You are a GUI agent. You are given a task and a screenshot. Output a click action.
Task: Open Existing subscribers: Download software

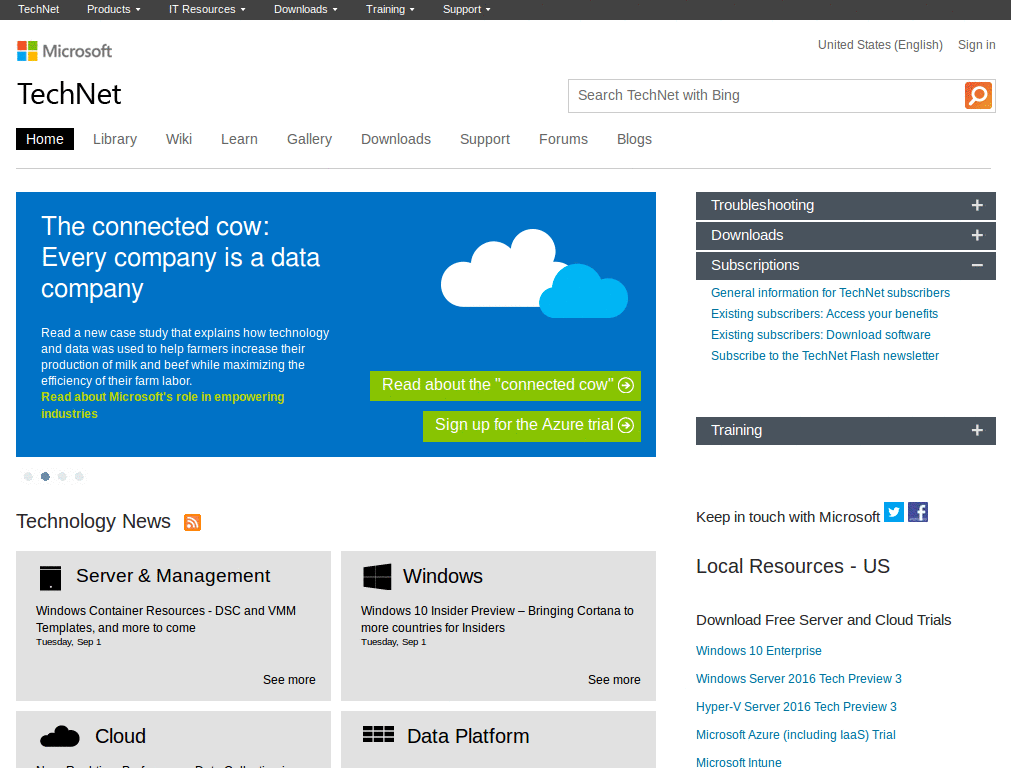[x=820, y=334]
